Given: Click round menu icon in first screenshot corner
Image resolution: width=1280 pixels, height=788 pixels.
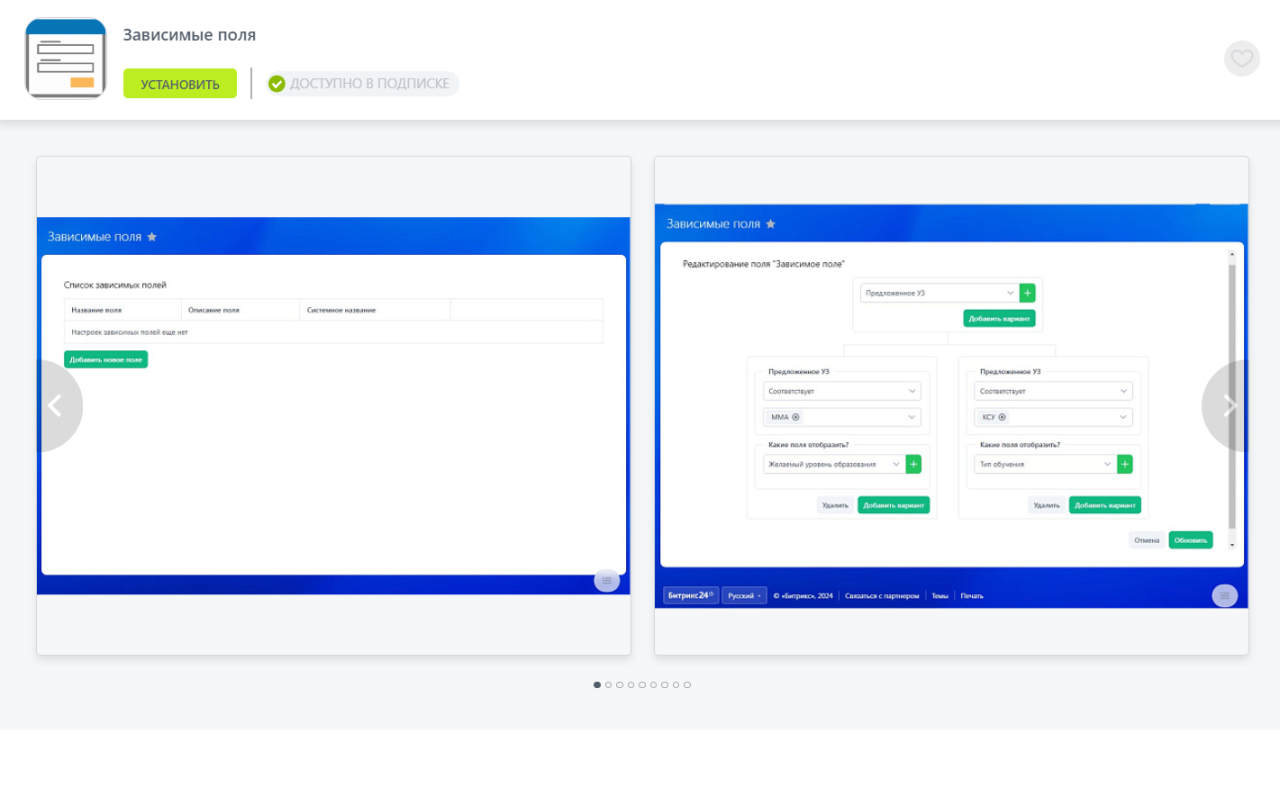Looking at the screenshot, I should tap(607, 581).
